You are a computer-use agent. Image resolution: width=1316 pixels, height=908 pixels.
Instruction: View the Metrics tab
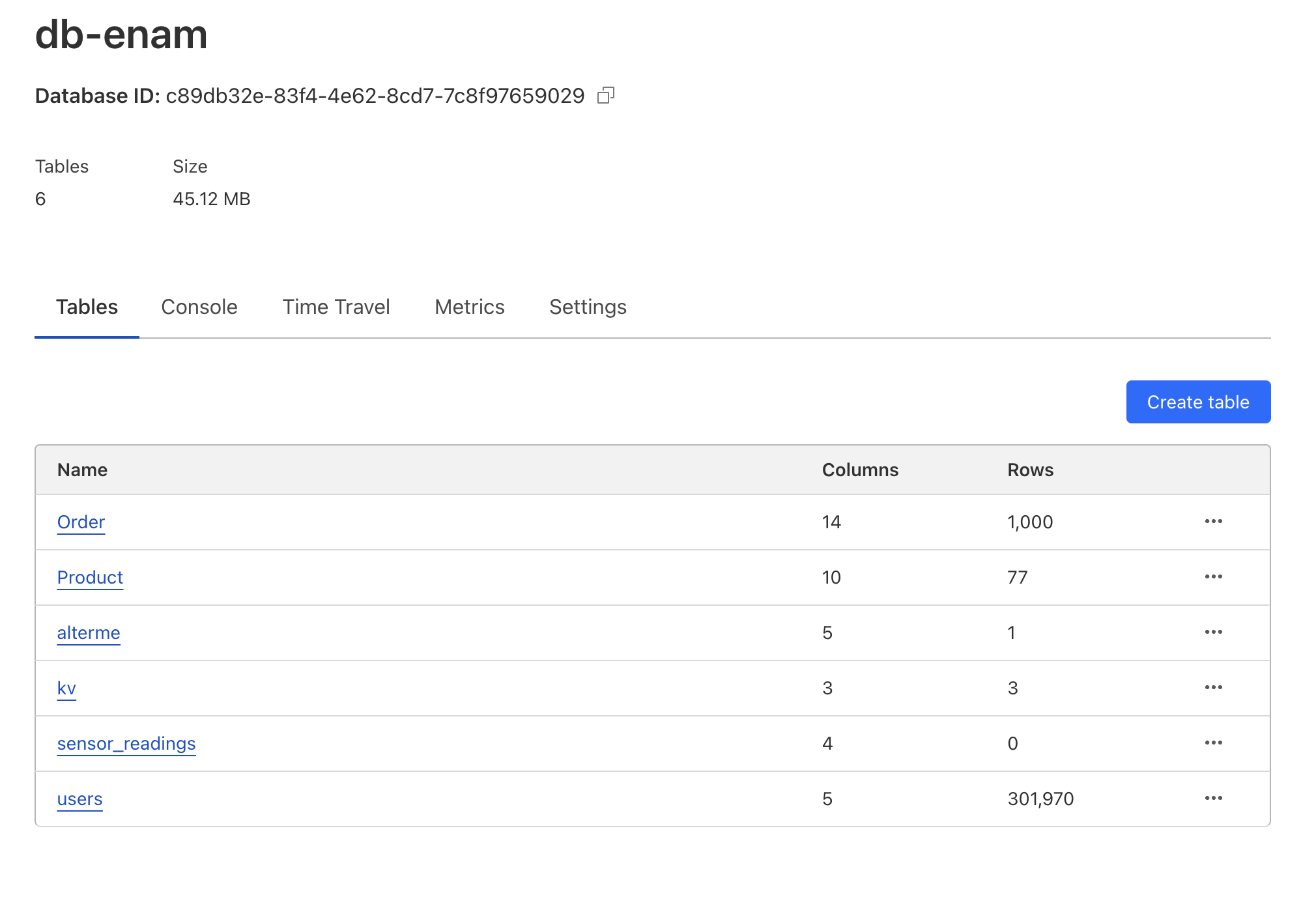[470, 307]
